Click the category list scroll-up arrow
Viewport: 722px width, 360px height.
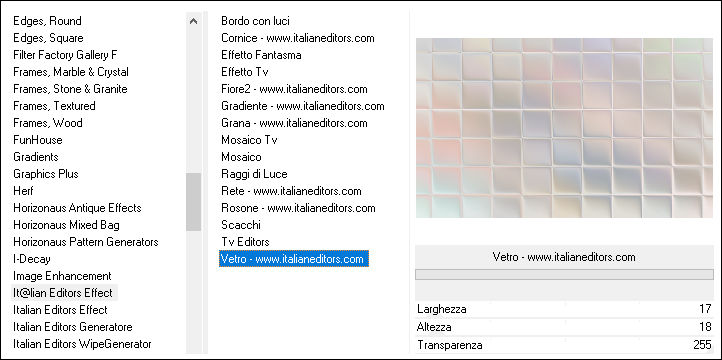[x=194, y=21]
